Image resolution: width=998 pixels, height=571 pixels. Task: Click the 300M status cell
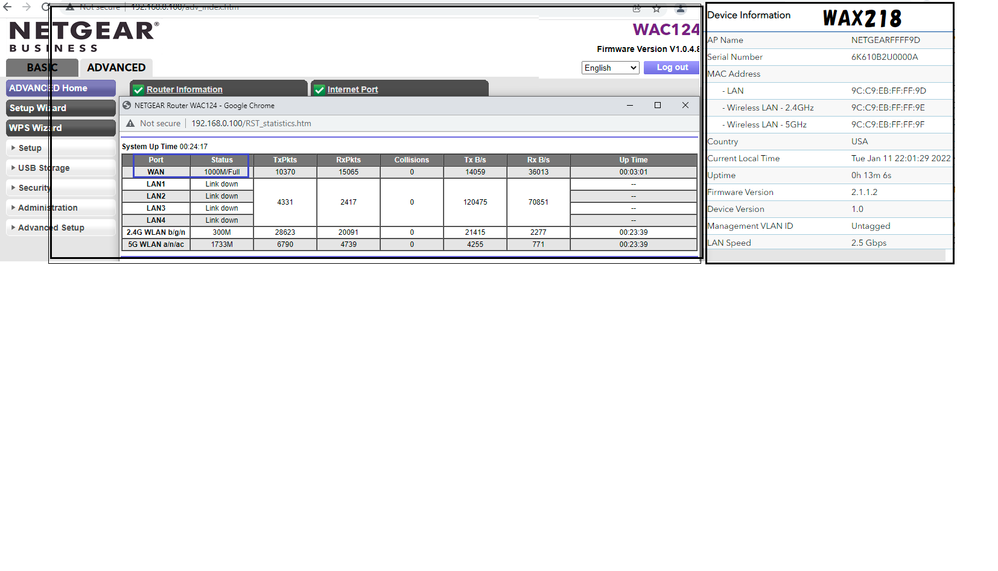pyautogui.click(x=221, y=232)
